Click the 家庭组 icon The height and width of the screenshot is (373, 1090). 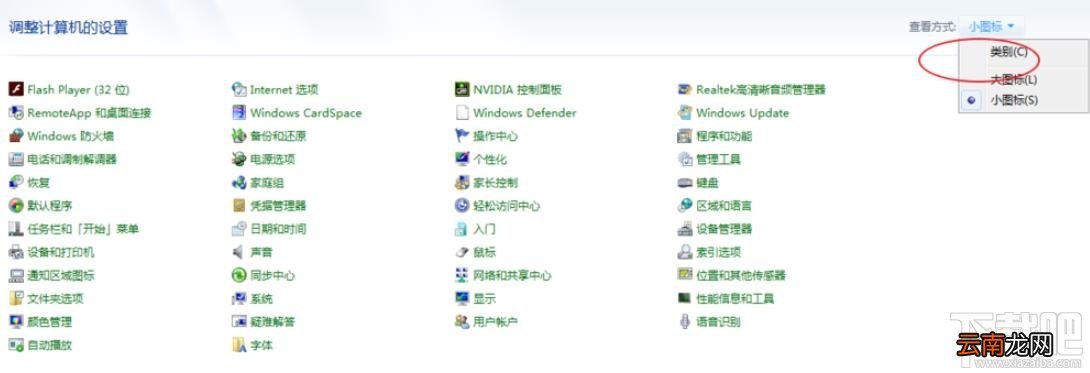pyautogui.click(x=239, y=182)
